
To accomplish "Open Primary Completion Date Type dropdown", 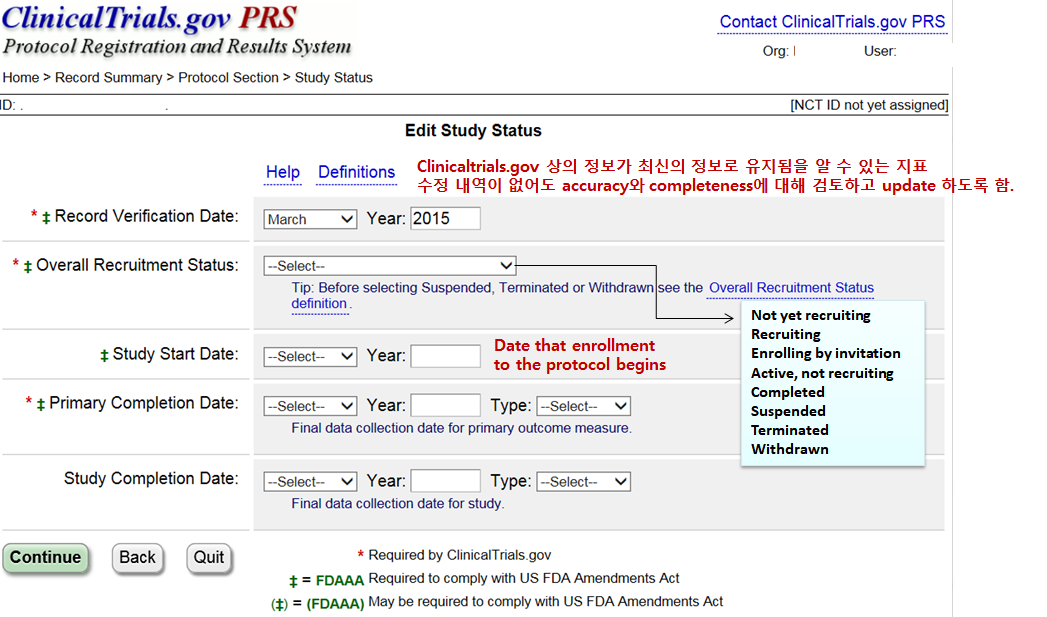I will coord(584,406).
